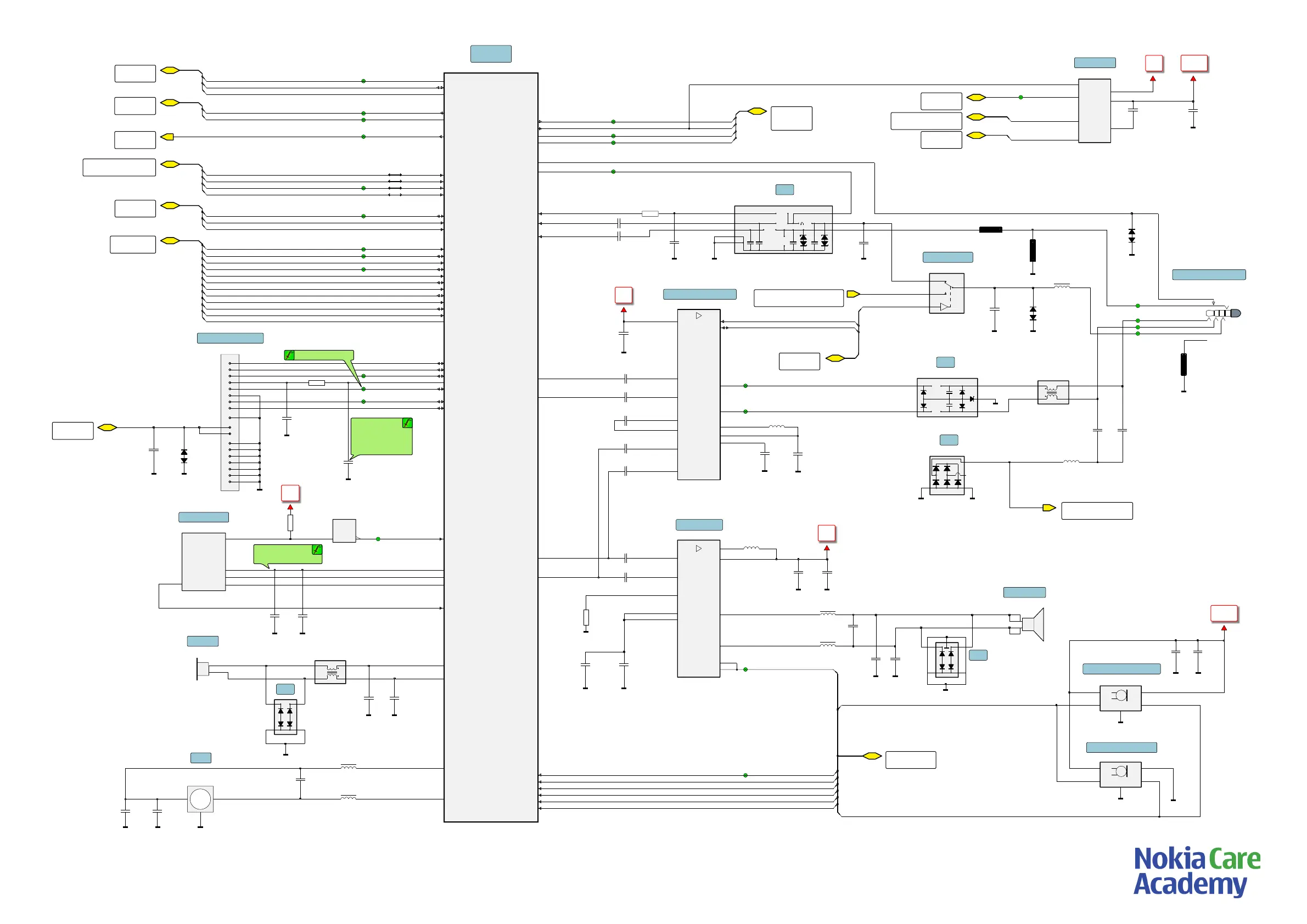Viewport: 1307px width, 924px height.
Task: Click the blue label above the central IC
Action: (x=491, y=54)
